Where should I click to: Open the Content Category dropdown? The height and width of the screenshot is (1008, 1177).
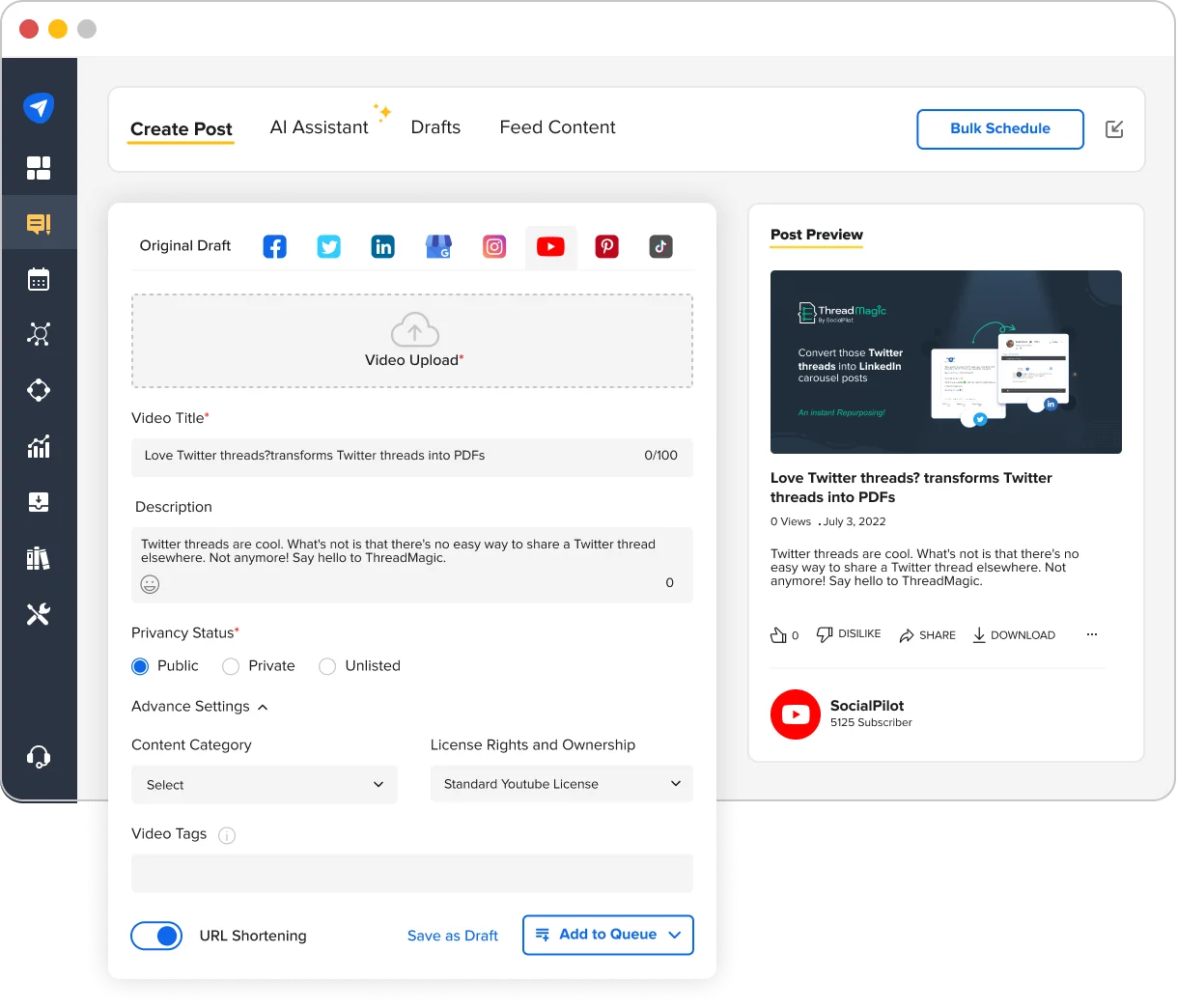(x=264, y=784)
